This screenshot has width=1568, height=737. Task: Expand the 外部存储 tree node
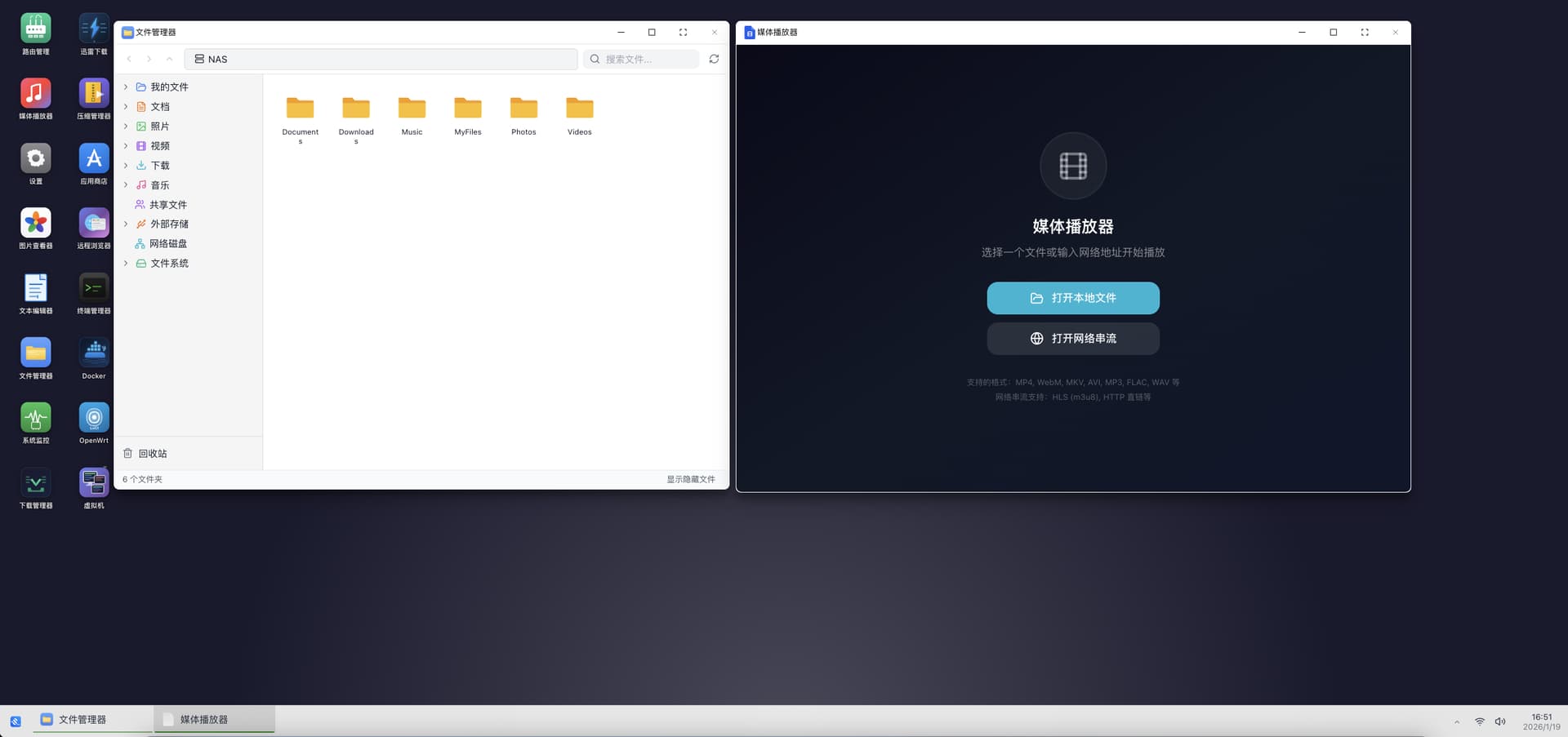tap(126, 224)
